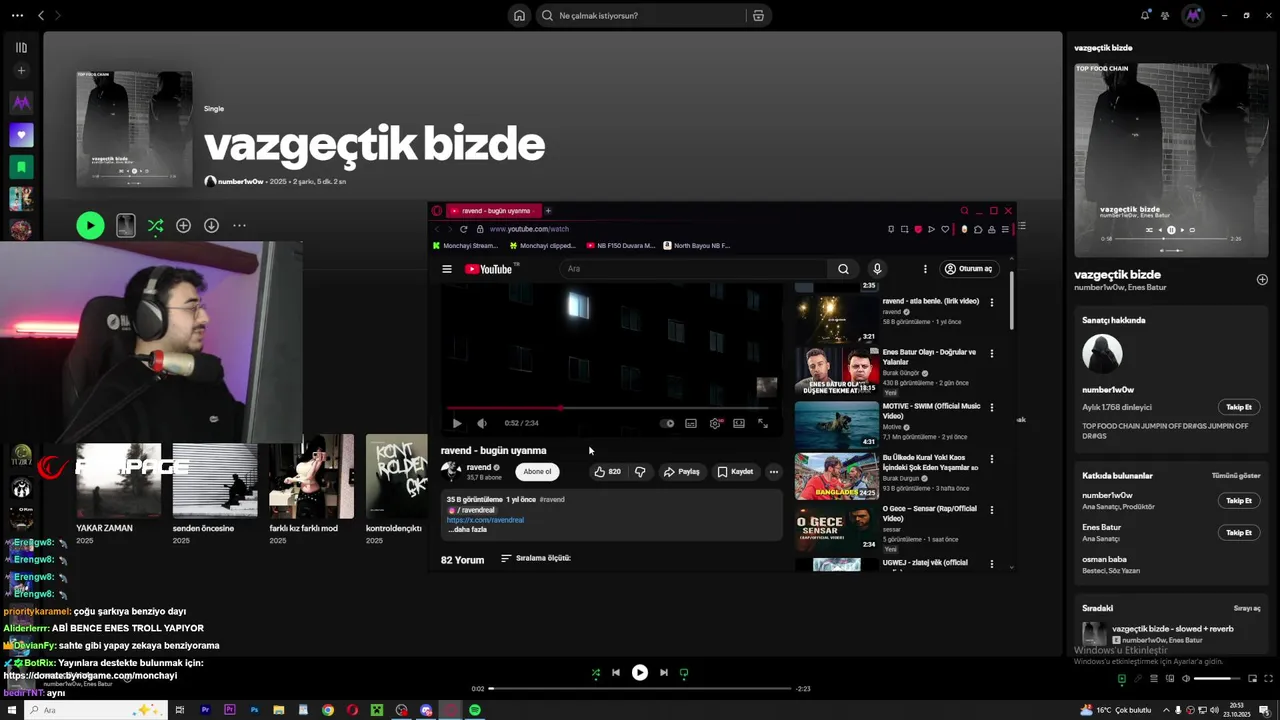Open Spotify queue icon in bottom bar
This screenshot has width=1280, height=720.
click(1154, 679)
